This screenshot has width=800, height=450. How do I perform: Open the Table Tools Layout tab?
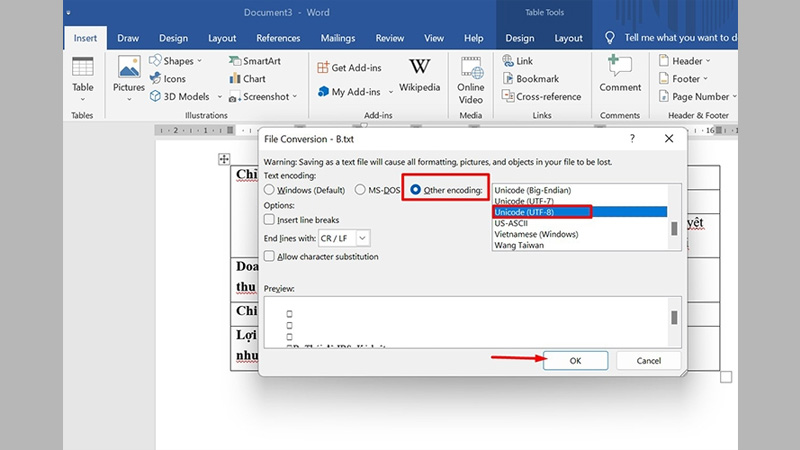pyautogui.click(x=568, y=38)
